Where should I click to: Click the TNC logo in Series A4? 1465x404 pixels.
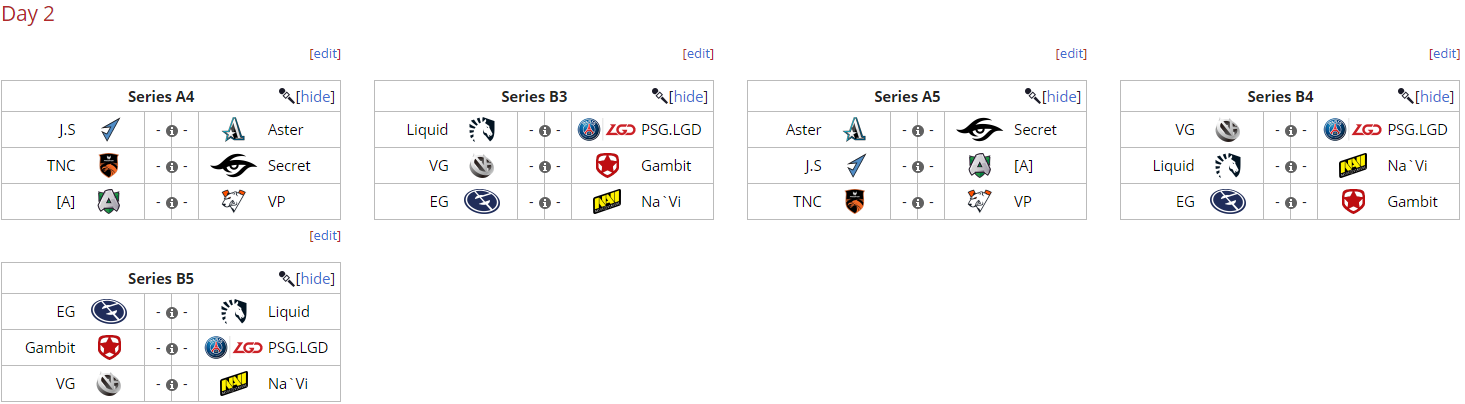[109, 166]
